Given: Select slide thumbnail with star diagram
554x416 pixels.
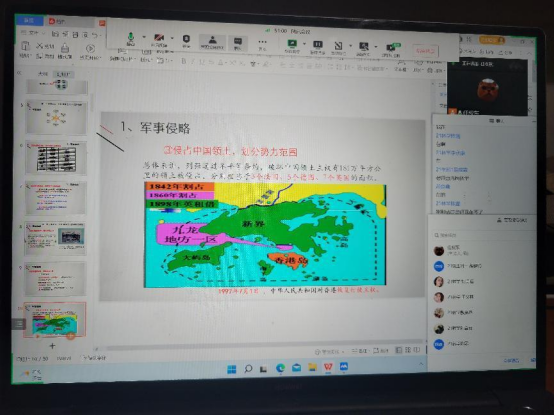Looking at the screenshot, I should click(56, 117).
